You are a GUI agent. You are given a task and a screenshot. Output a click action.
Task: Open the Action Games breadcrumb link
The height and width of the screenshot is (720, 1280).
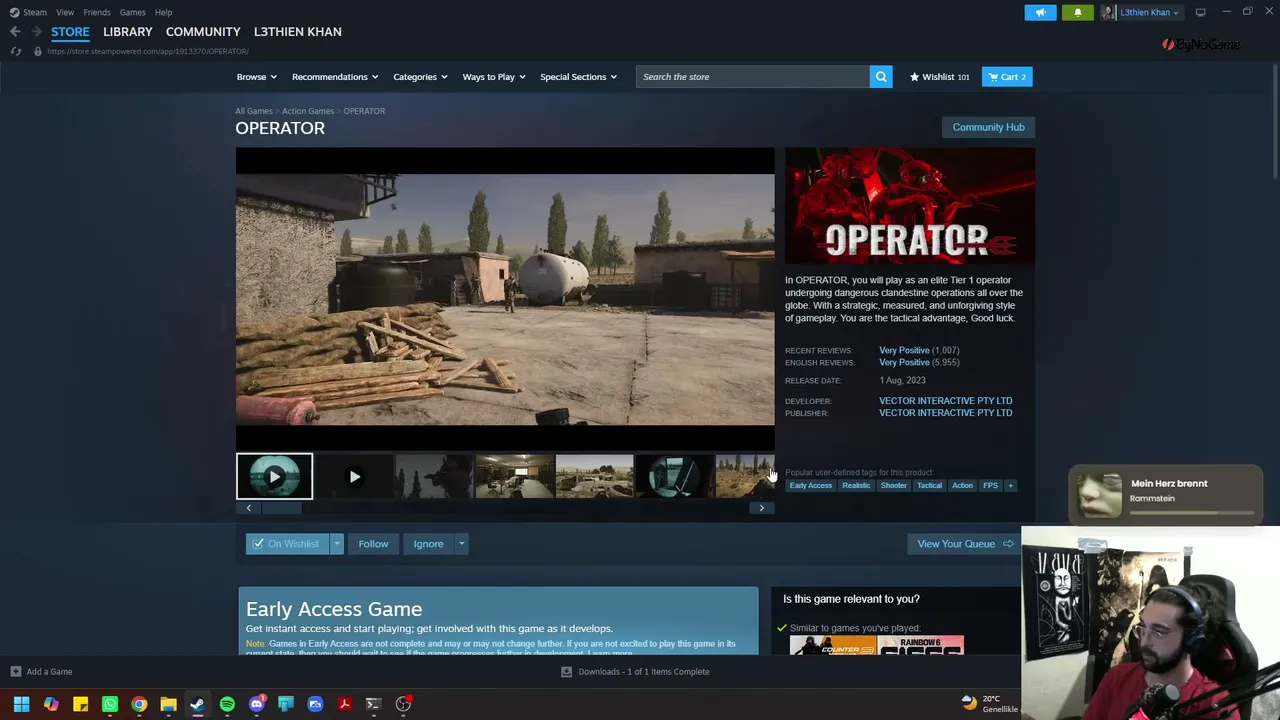pyautogui.click(x=308, y=111)
